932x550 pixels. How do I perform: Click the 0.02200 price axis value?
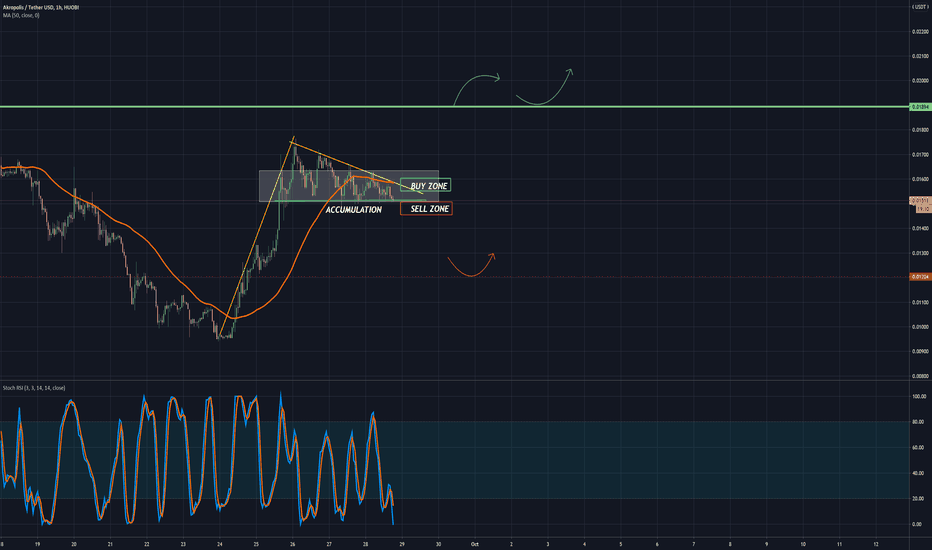pyautogui.click(x=920, y=32)
